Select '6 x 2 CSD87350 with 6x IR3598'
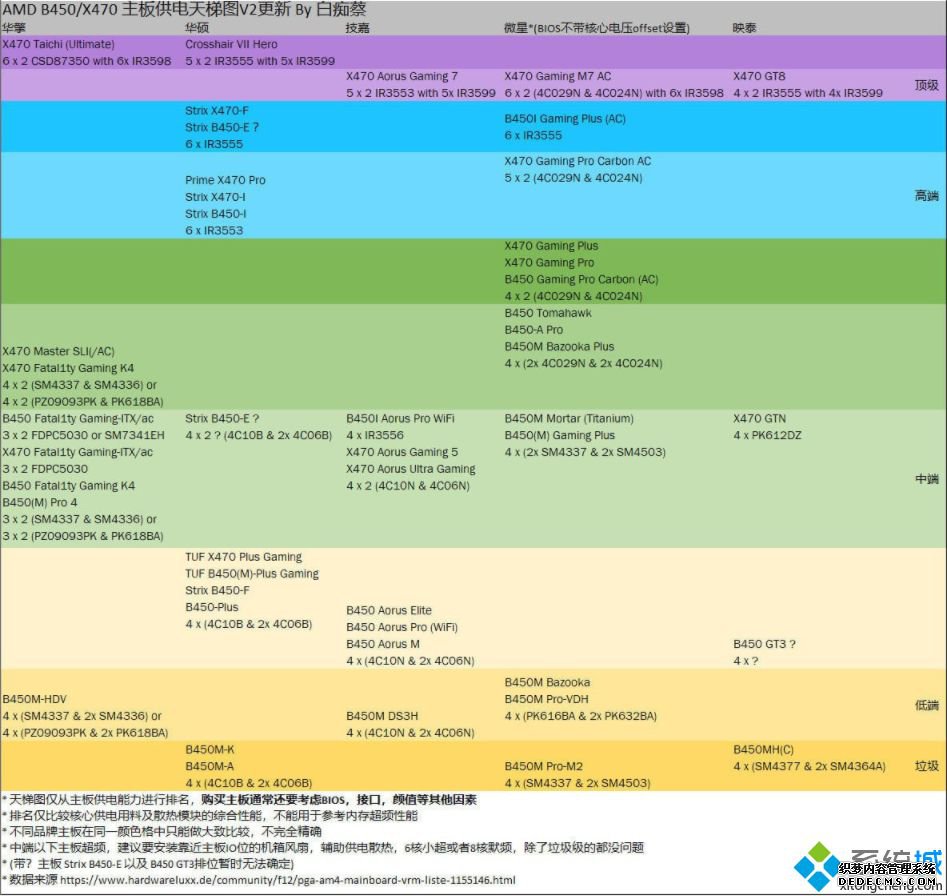Viewport: 947px width, 896px height. [87, 61]
